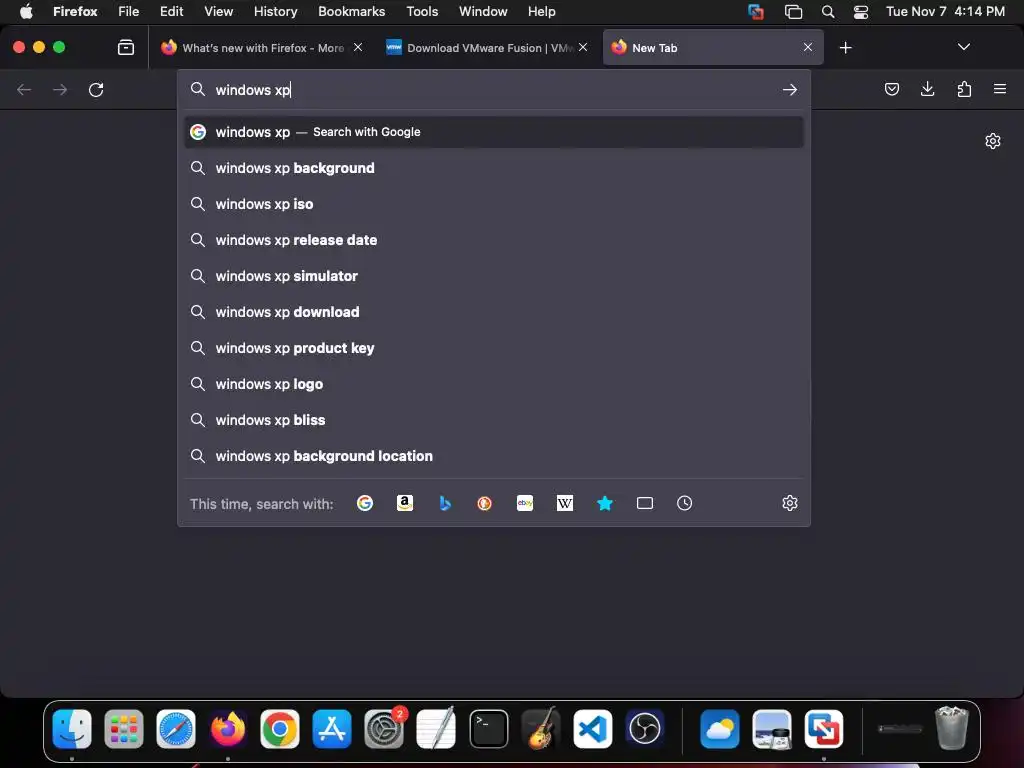Select the New Tab tab
The image size is (1024, 768).
pos(712,48)
